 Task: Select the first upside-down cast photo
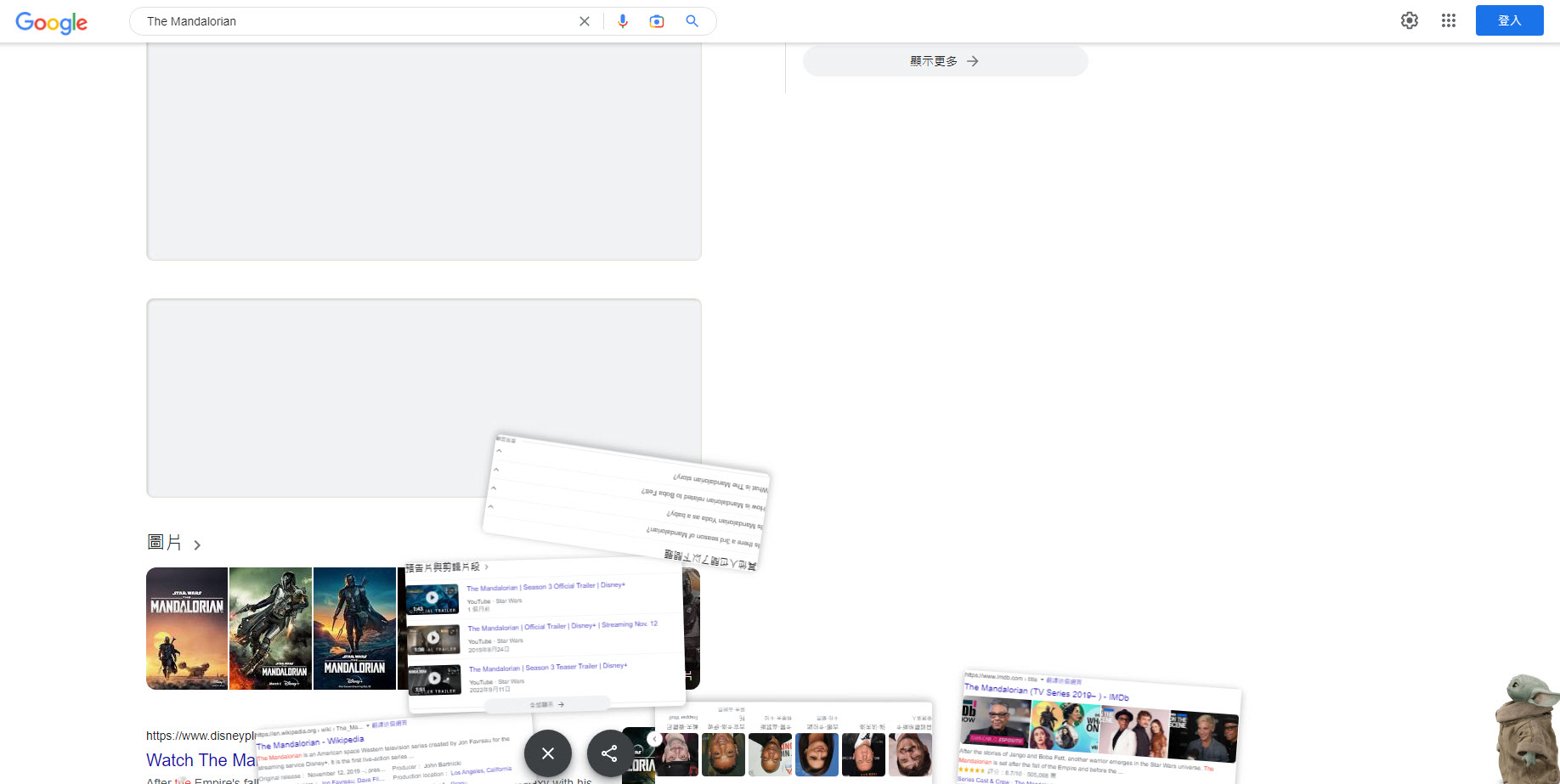pyautogui.click(x=678, y=754)
